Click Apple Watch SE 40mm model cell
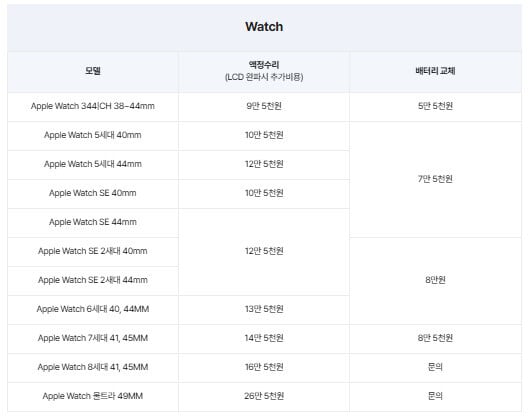The height and width of the screenshot is (420, 531). tap(93, 193)
